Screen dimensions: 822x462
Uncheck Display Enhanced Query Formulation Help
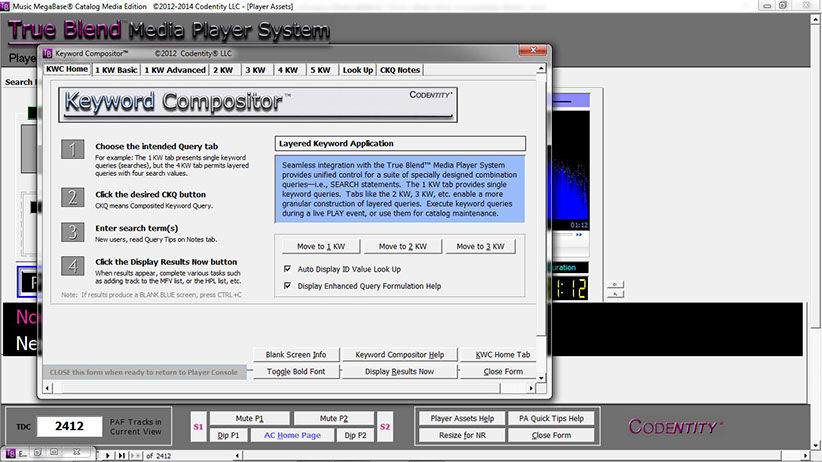pyautogui.click(x=289, y=285)
